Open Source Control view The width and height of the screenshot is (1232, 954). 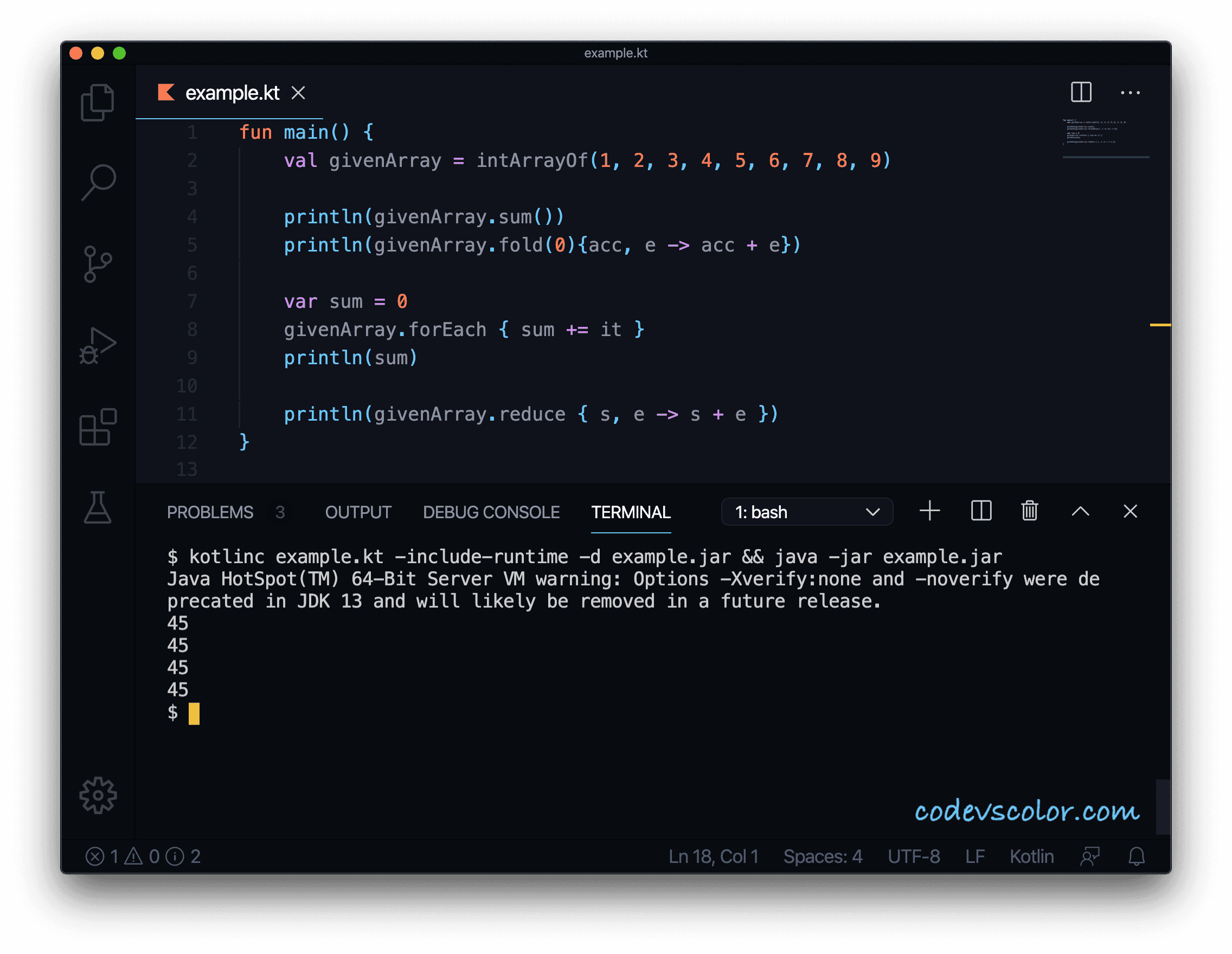[98, 264]
